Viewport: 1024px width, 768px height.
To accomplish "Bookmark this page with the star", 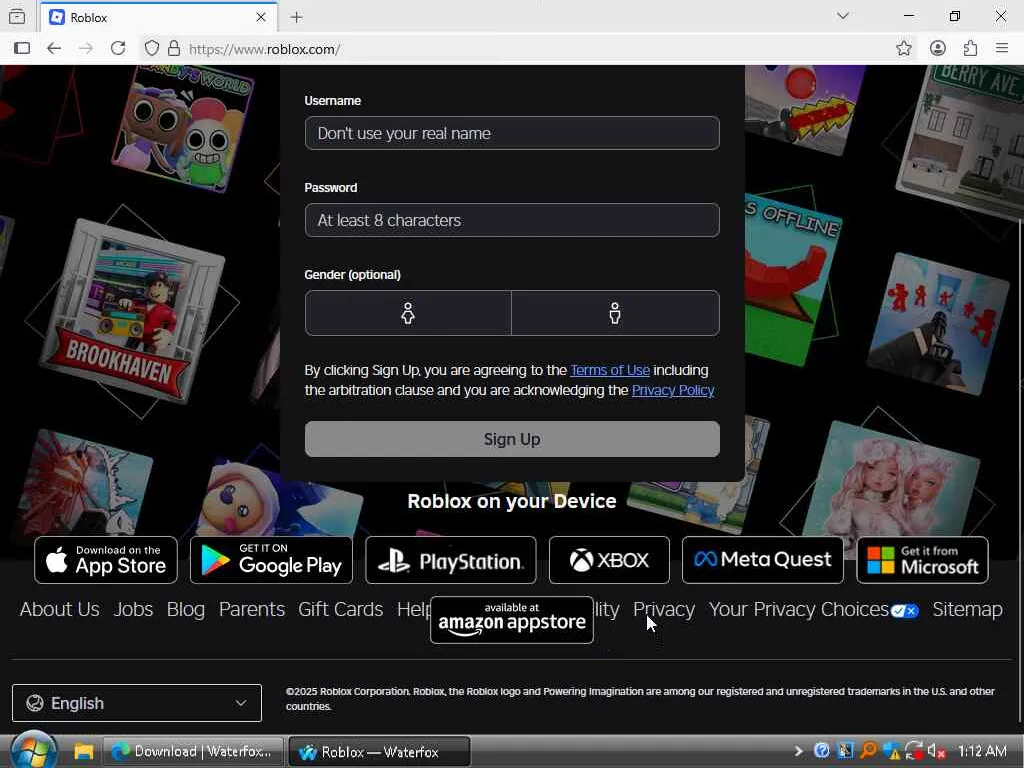I will [904, 48].
